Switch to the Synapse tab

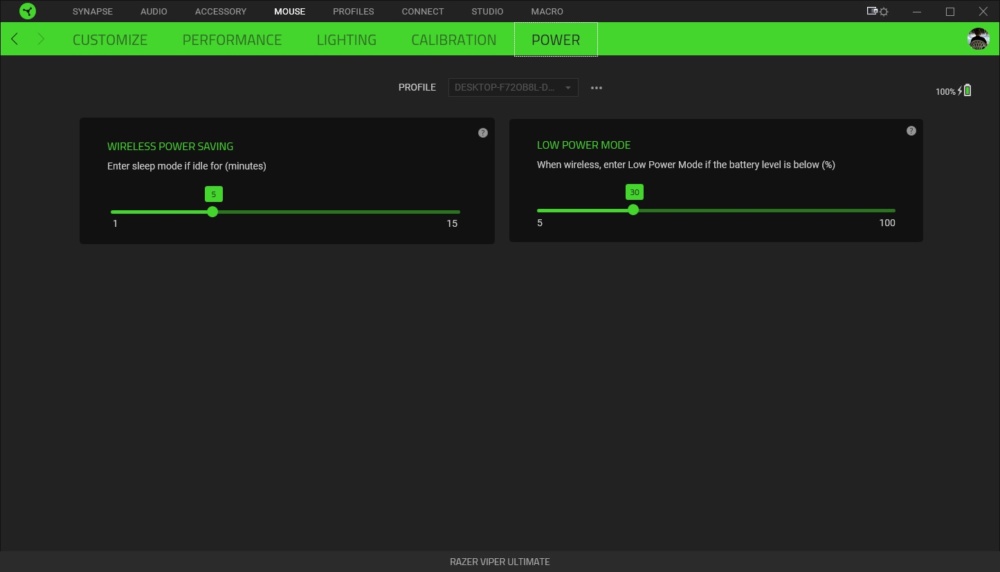(92, 11)
